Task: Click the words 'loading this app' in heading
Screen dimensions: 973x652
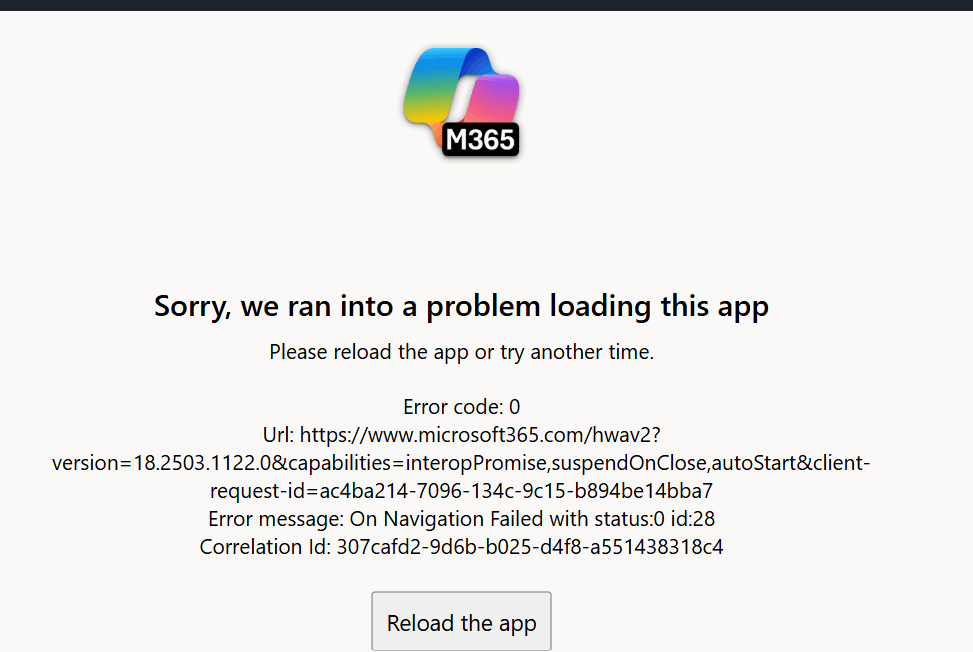Action: click(x=659, y=306)
